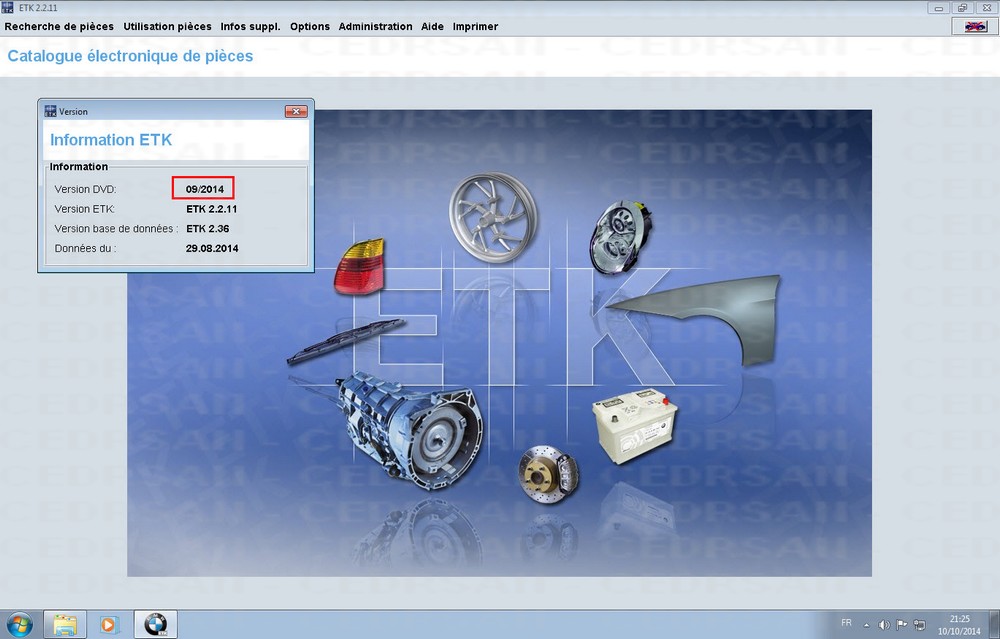The width and height of the screenshot is (1000, 639).
Task: Click the Information ETK heading
Action: coord(111,140)
